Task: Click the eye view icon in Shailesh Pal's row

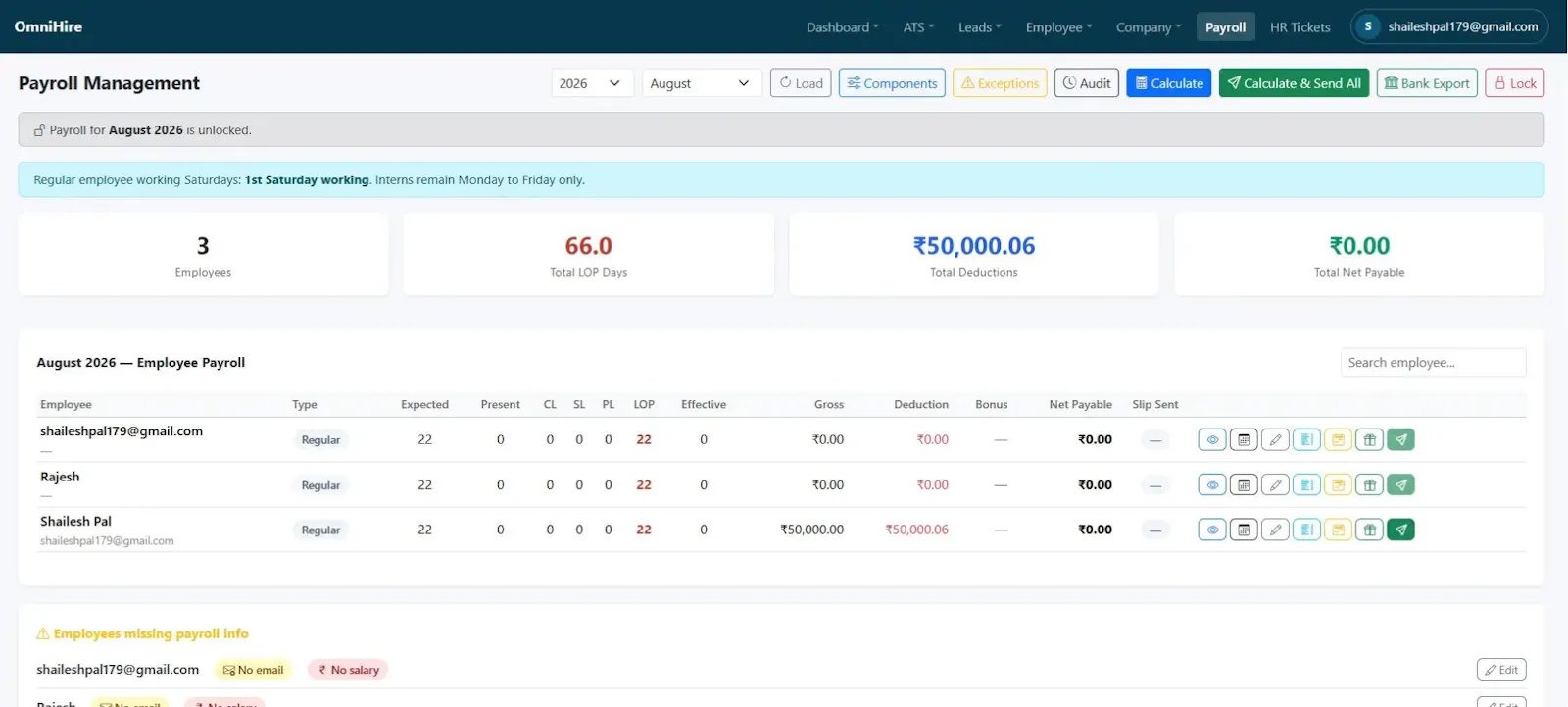Action: click(x=1212, y=530)
